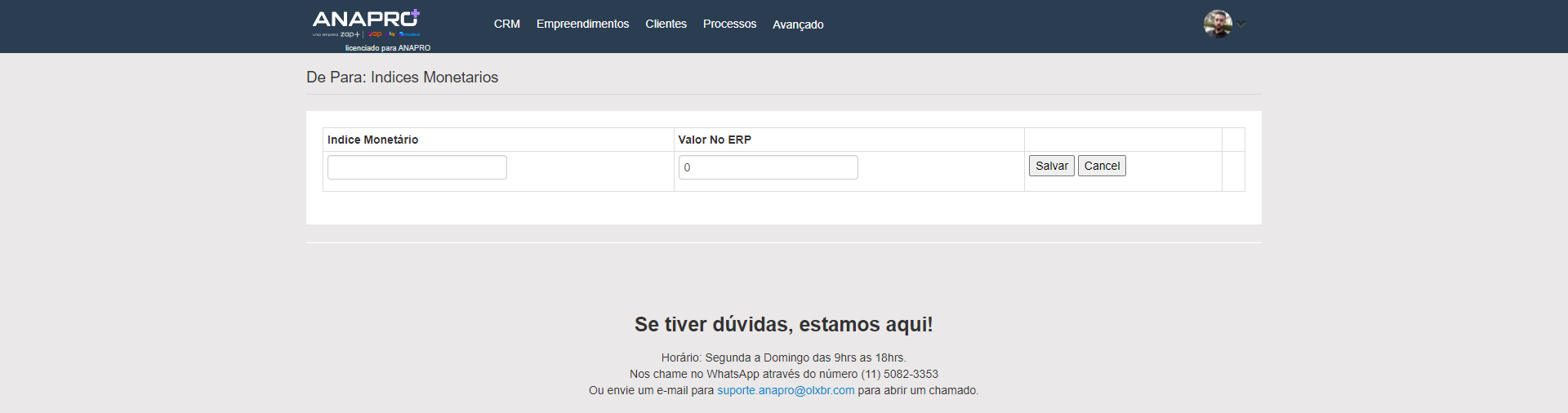Click the Valor No ERP column header

pyautogui.click(x=715, y=140)
